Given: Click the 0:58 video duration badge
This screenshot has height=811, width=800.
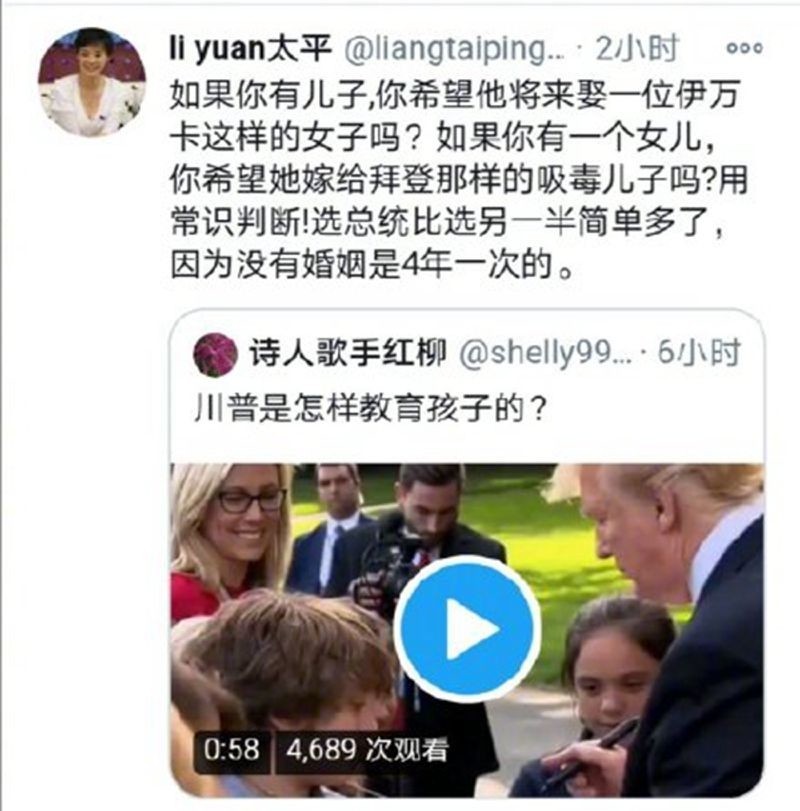Looking at the screenshot, I should point(231,750).
